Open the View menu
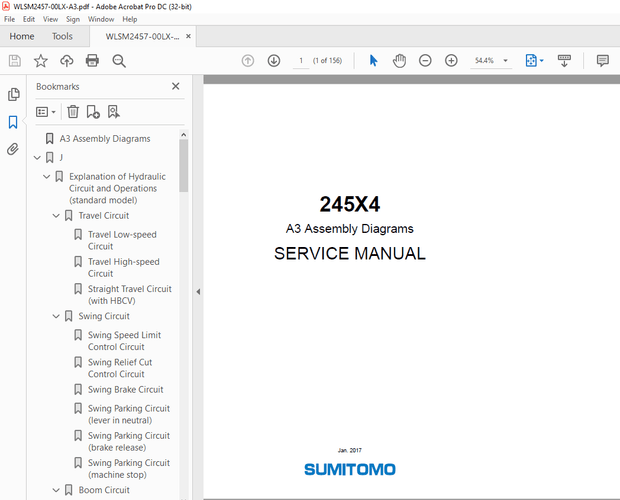620x500 pixels. point(50,19)
